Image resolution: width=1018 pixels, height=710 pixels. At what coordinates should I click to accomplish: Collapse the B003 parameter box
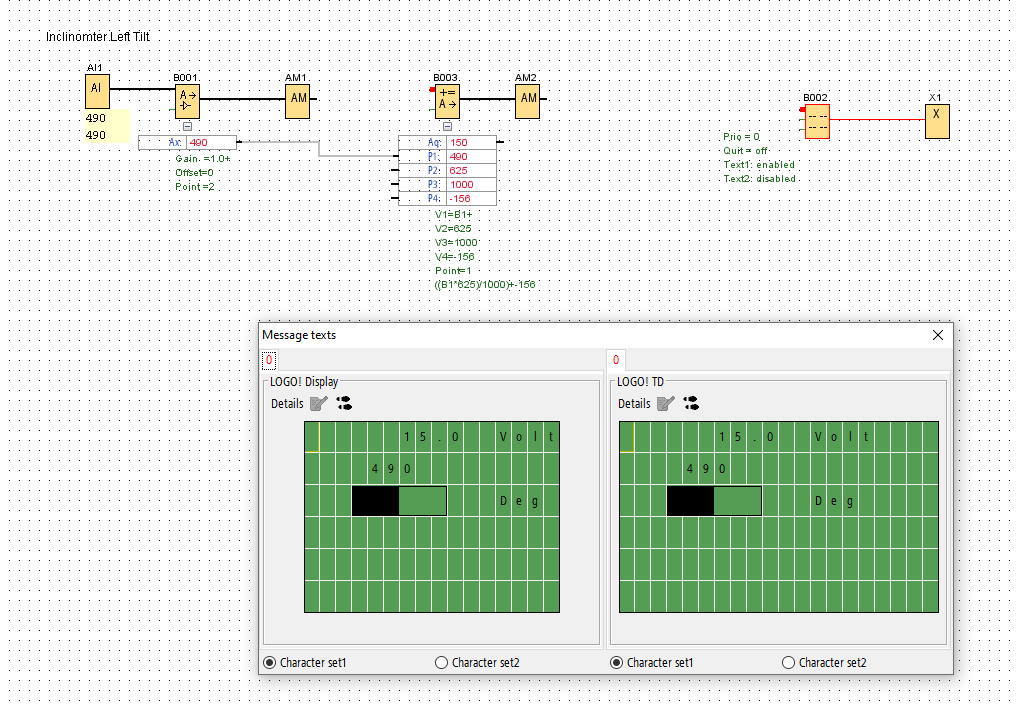pyautogui.click(x=447, y=127)
